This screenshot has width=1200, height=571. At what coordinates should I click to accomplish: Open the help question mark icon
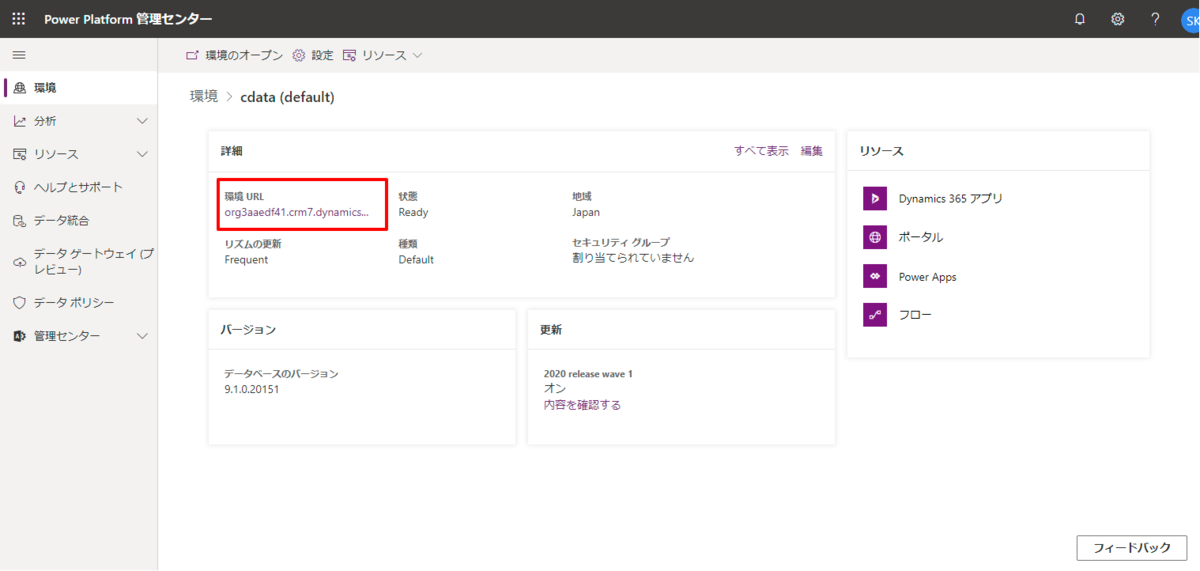tap(1155, 19)
